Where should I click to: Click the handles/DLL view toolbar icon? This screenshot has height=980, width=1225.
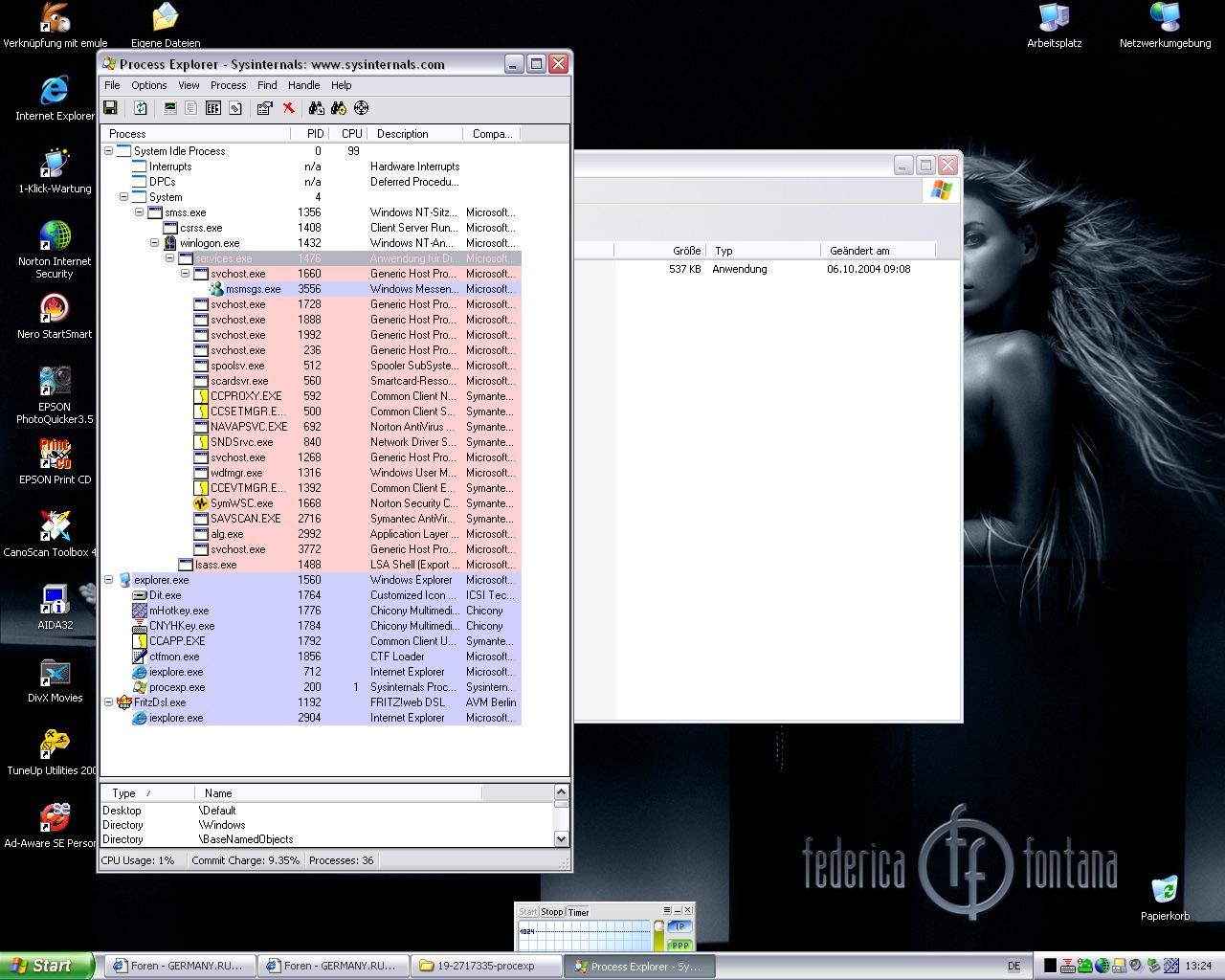click(234, 108)
